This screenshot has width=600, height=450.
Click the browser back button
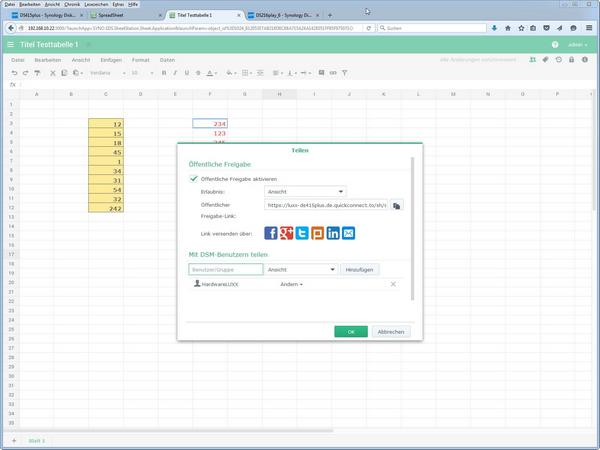pyautogui.click(x=11, y=28)
